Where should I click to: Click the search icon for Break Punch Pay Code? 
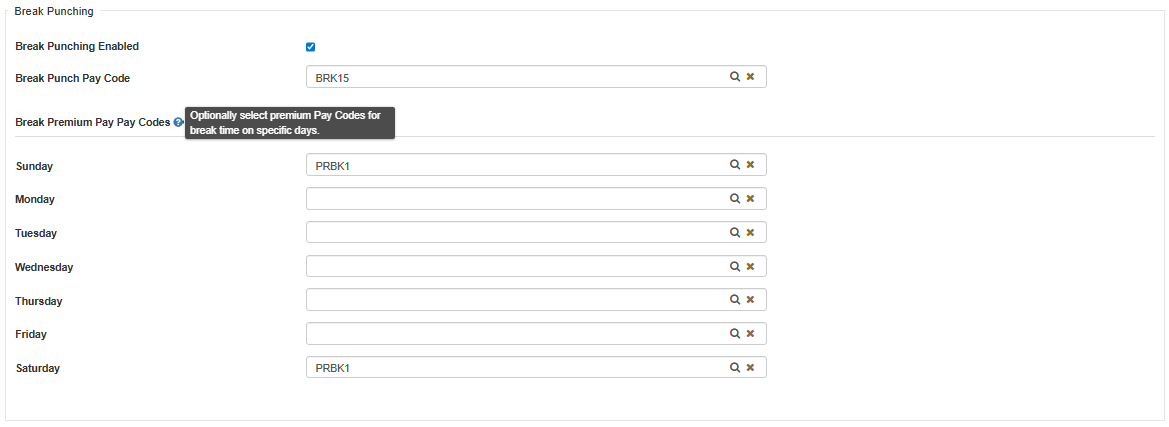pos(734,77)
